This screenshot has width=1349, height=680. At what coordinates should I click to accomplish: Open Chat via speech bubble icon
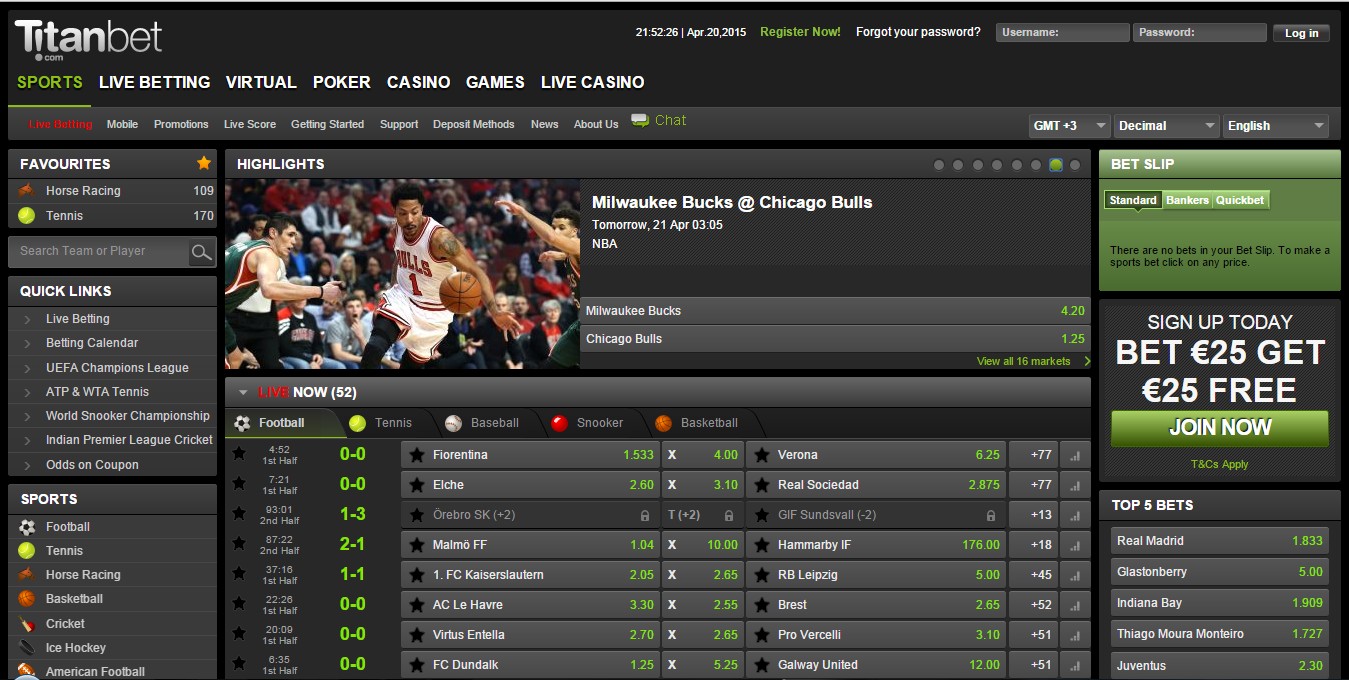[640, 121]
